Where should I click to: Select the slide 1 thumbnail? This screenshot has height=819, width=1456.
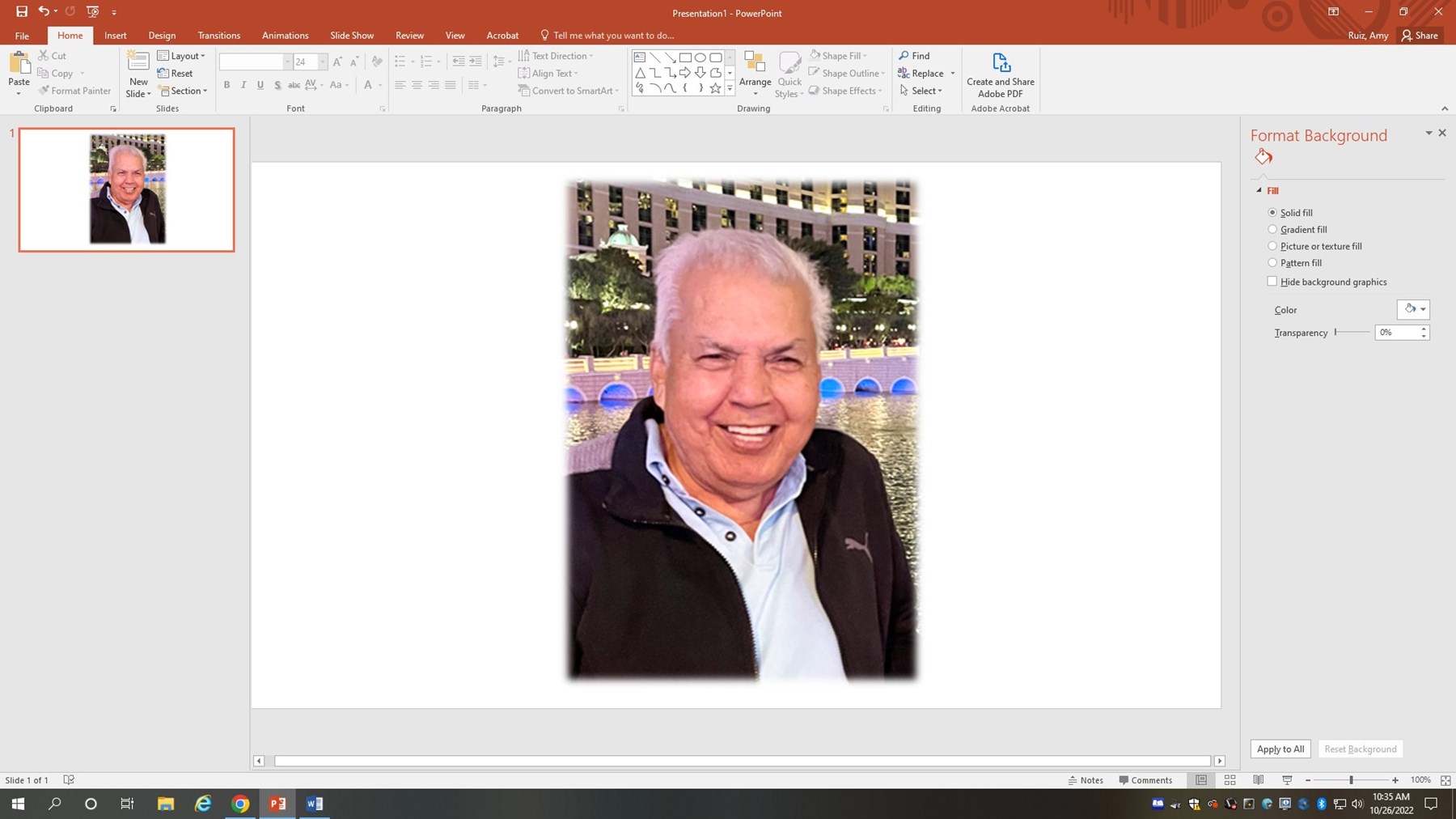(x=125, y=189)
